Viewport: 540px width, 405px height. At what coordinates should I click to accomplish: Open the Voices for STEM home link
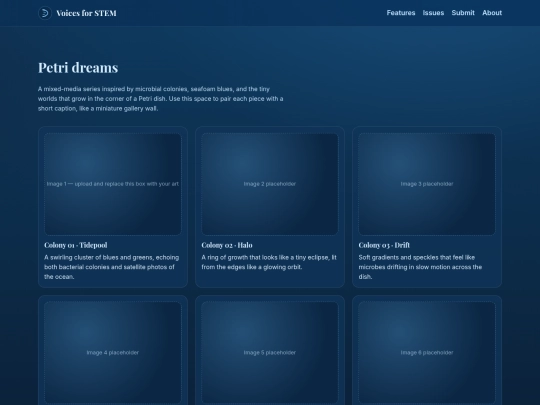point(77,13)
